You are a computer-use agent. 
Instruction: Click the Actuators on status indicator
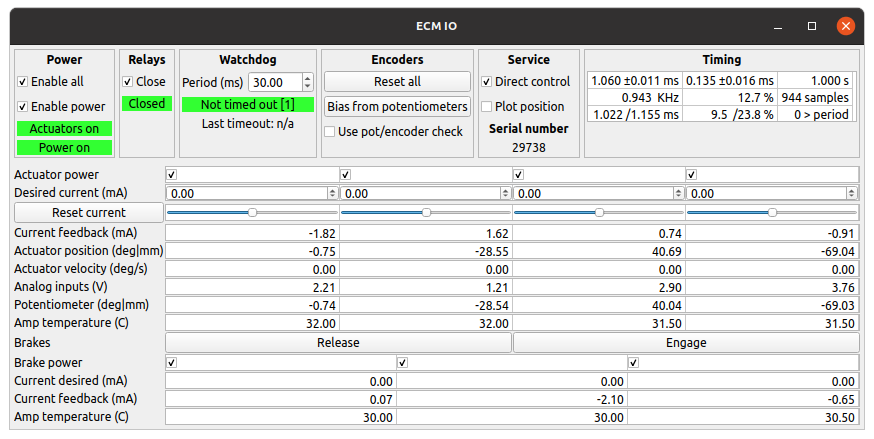click(x=64, y=129)
